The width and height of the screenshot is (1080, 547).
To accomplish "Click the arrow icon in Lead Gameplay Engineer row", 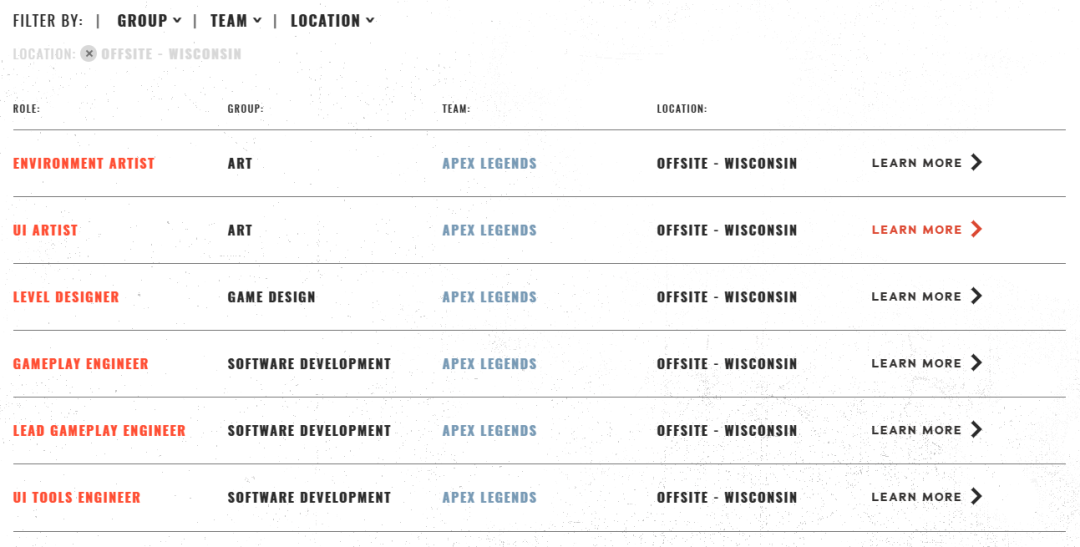I will point(976,430).
